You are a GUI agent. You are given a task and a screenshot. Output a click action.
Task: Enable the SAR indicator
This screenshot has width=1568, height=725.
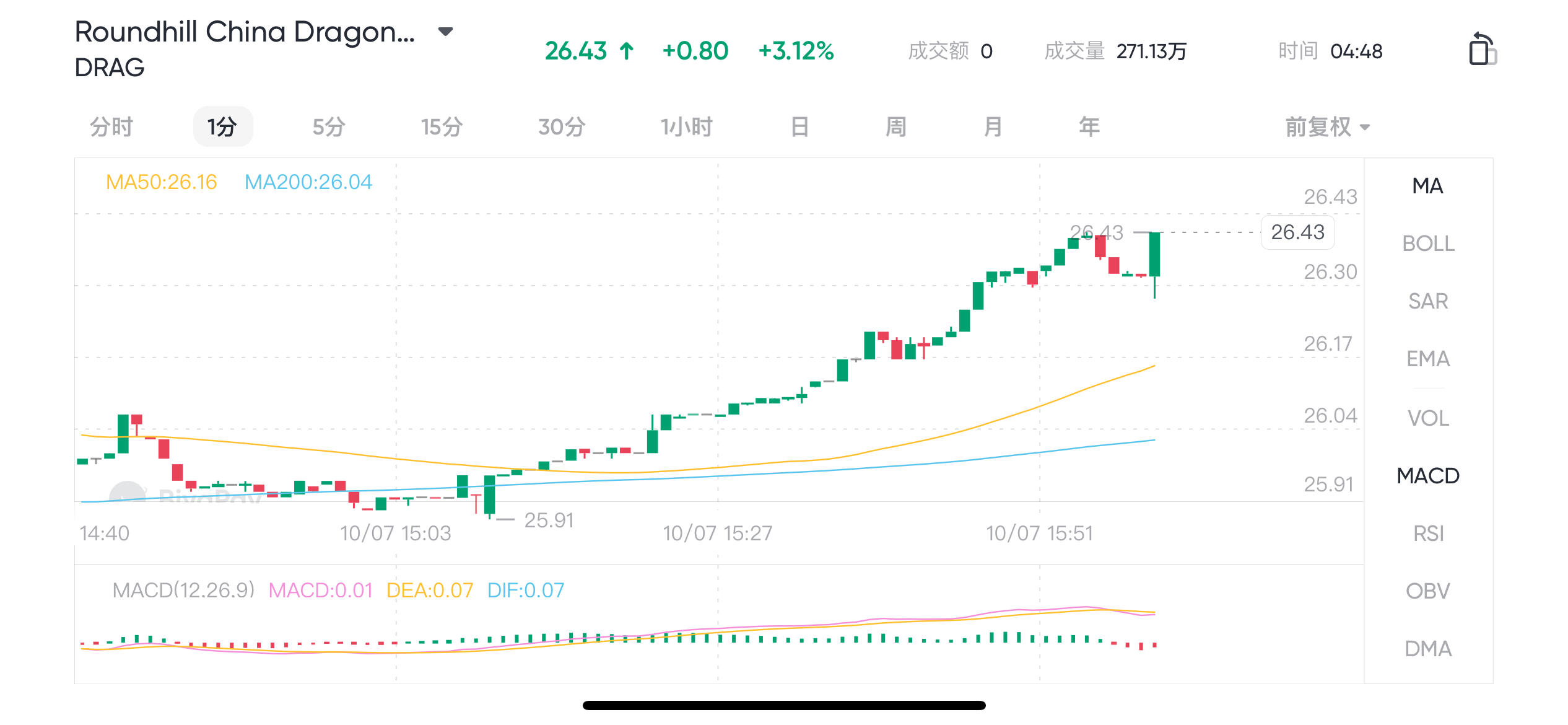point(1428,301)
